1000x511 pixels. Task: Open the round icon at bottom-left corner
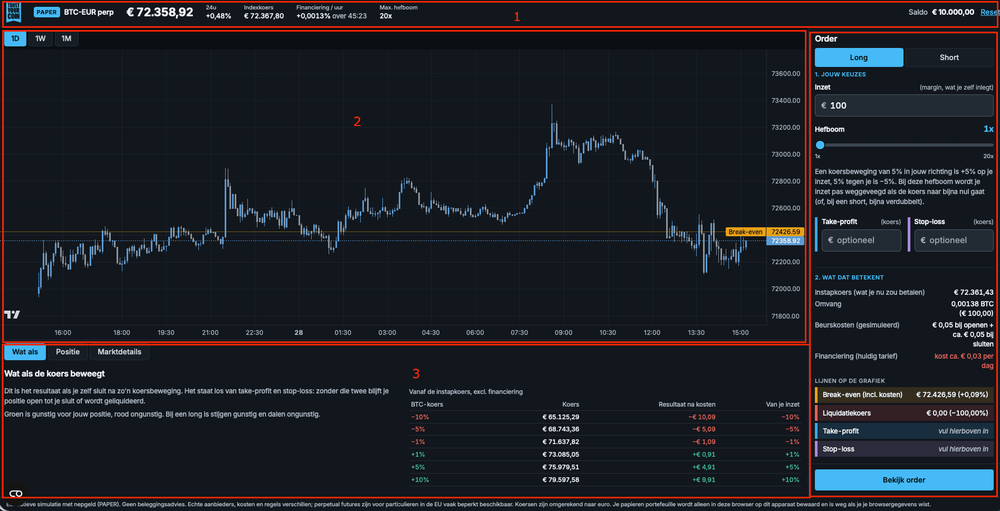[16, 492]
